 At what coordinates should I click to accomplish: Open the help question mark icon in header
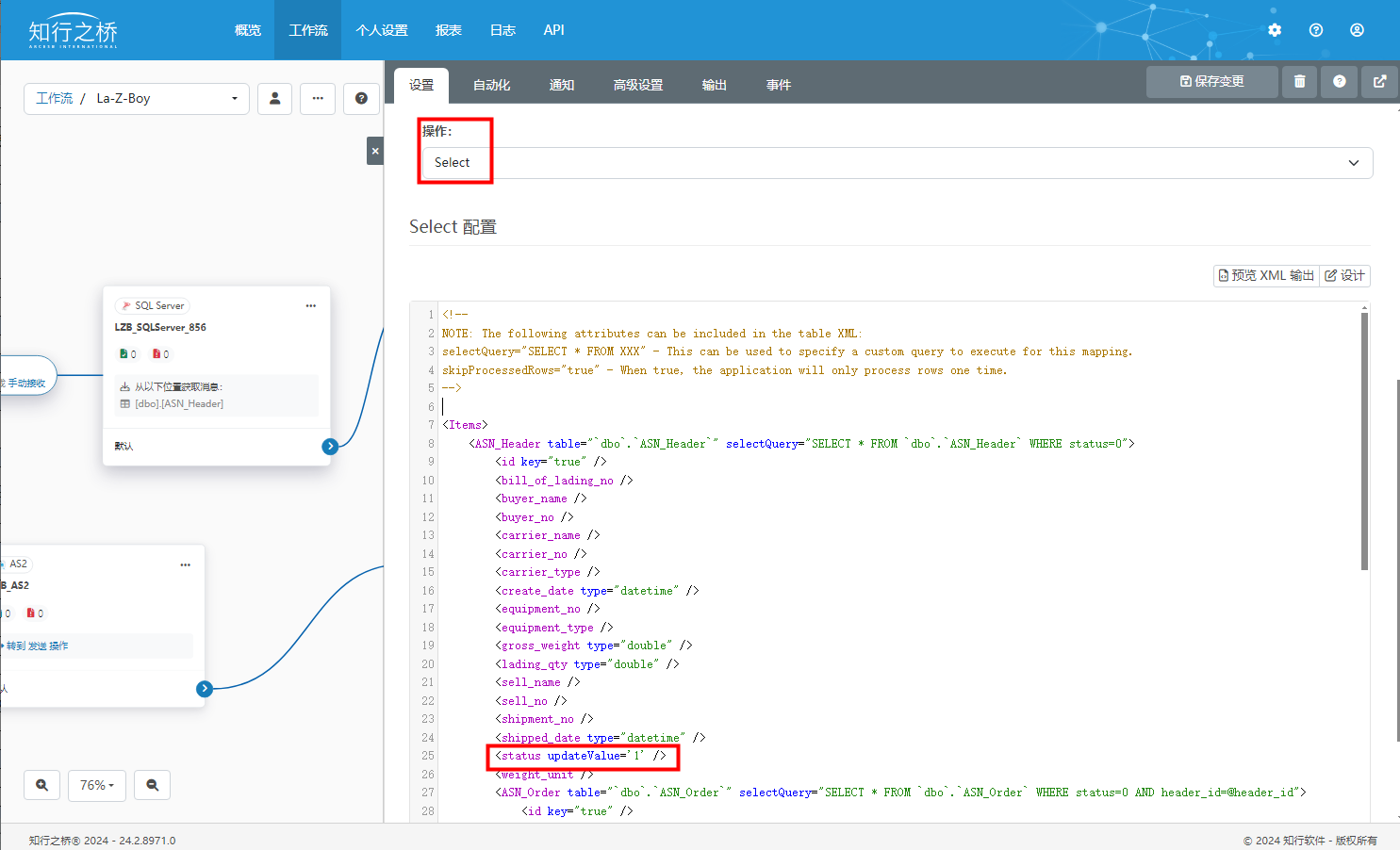[1316, 30]
